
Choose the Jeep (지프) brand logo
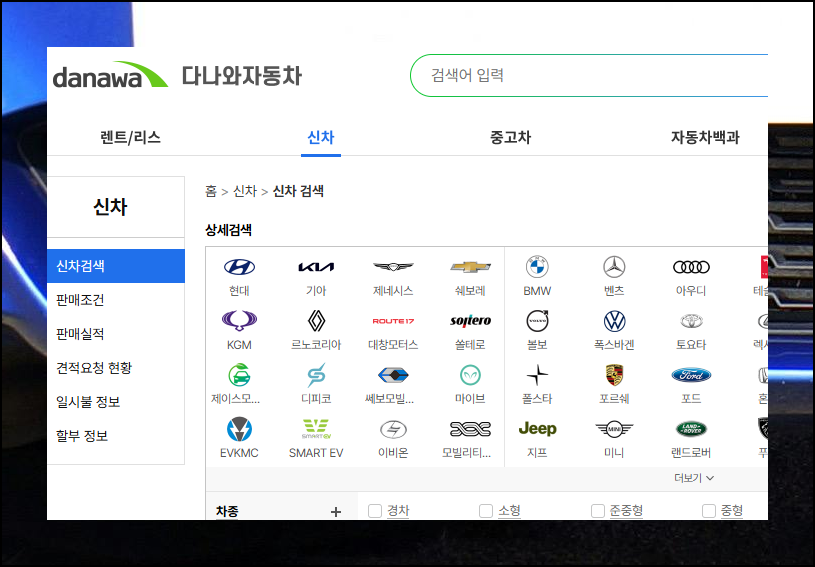point(537,429)
